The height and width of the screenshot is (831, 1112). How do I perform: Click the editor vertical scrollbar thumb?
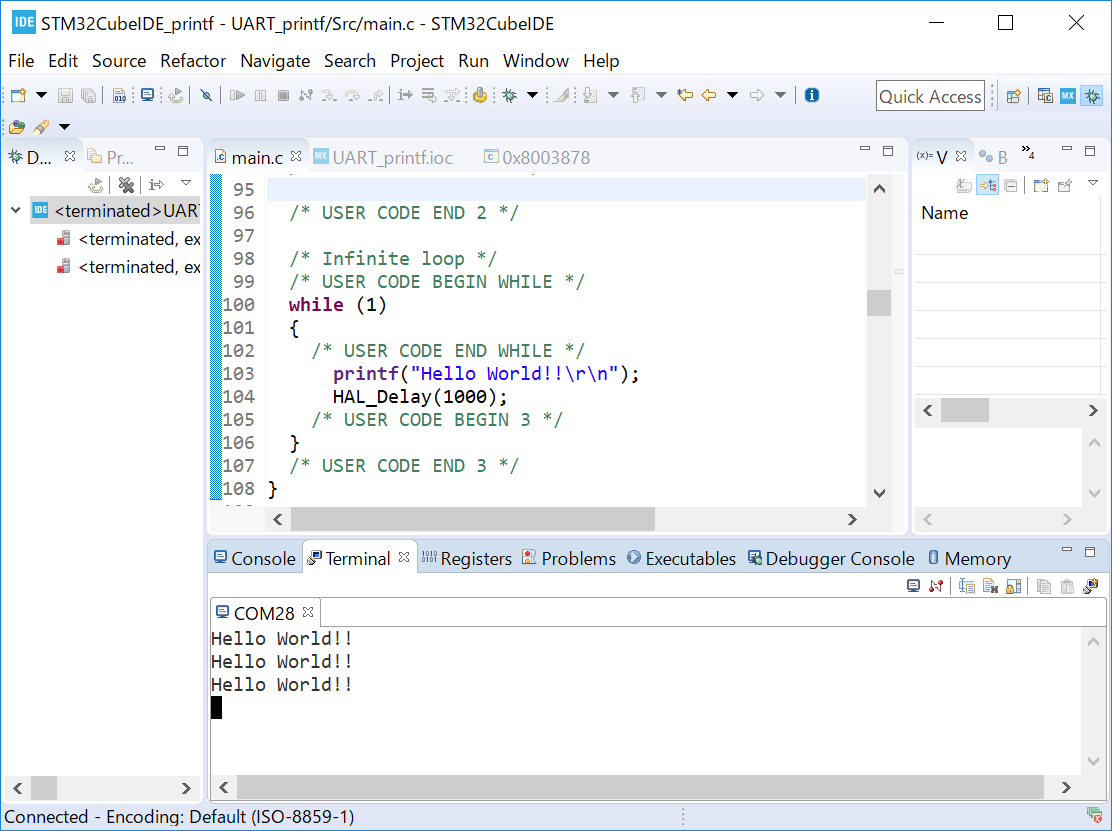pyautogui.click(x=879, y=303)
